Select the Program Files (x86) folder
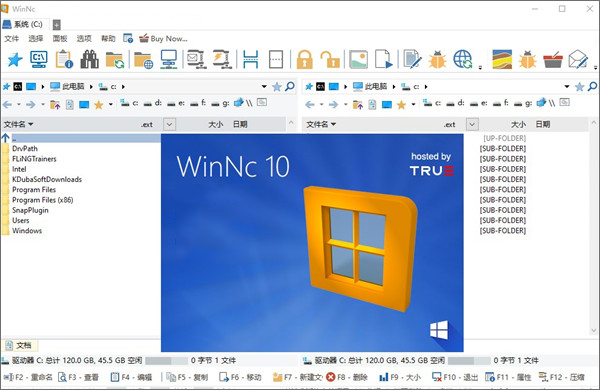600x390 pixels. pos(42,200)
